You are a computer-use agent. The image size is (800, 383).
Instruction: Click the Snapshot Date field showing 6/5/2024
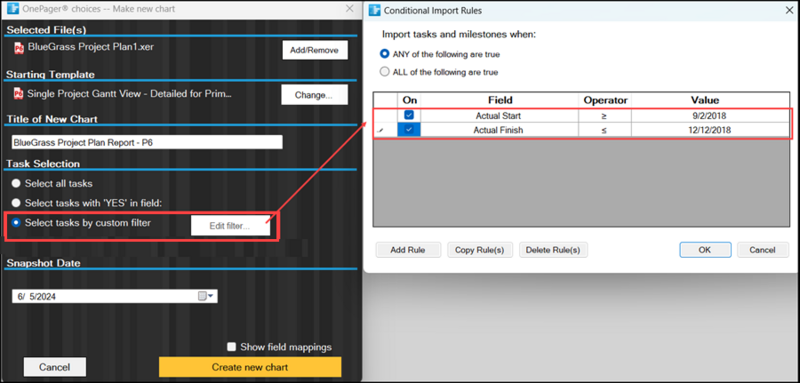[x=115, y=296]
